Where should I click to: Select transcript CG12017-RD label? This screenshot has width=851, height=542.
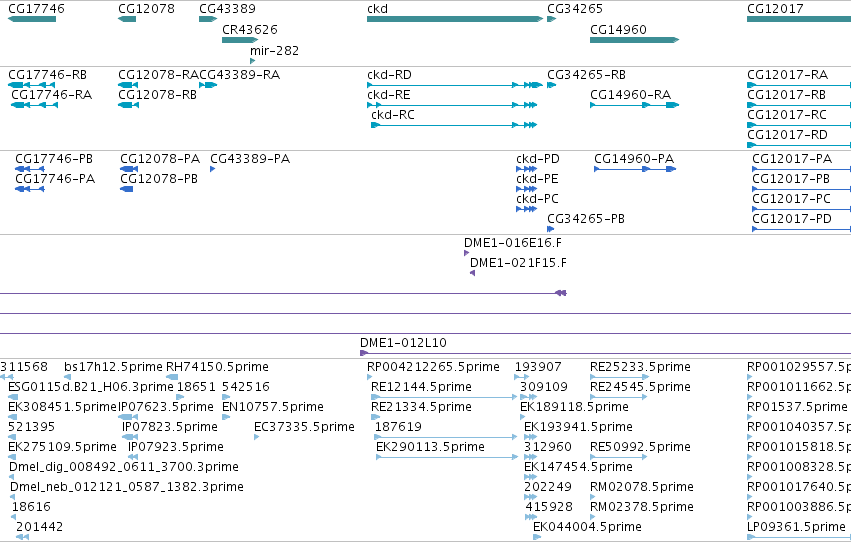(788, 135)
